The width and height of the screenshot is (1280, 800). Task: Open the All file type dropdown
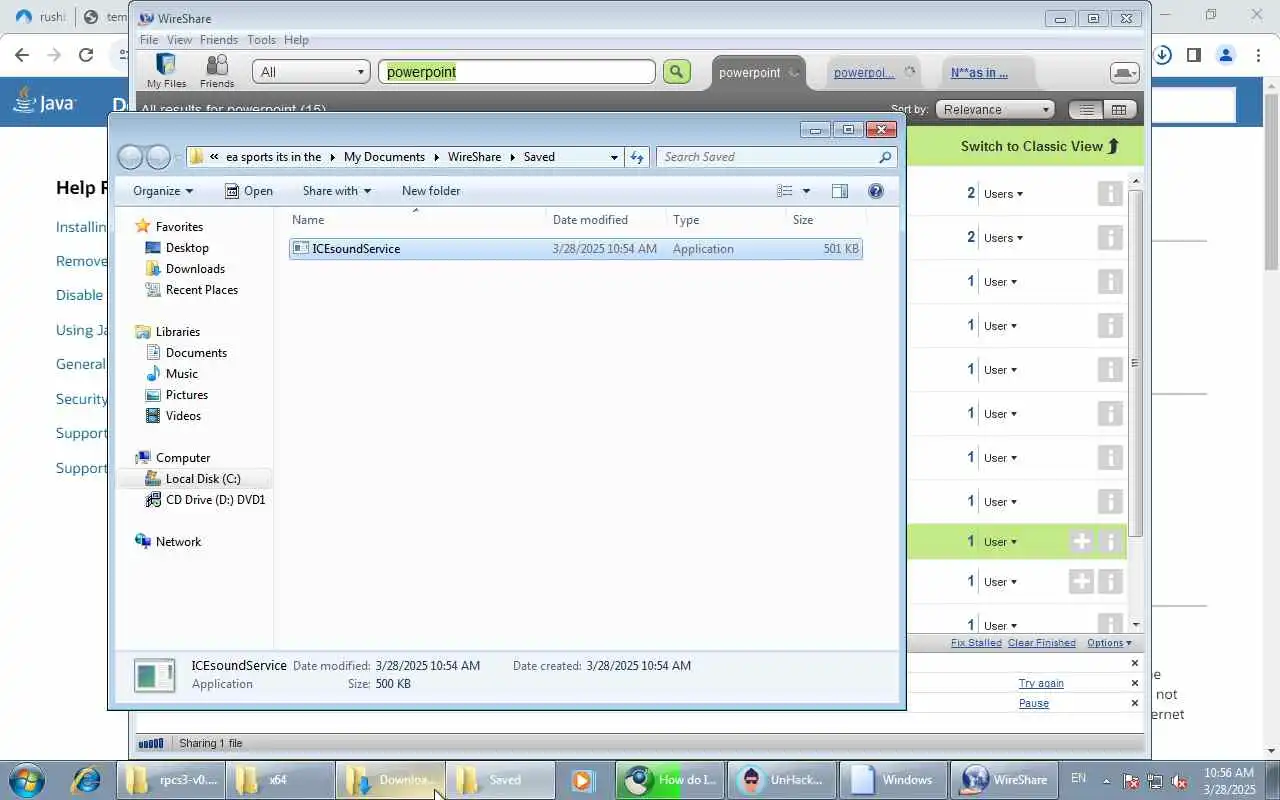[312, 72]
